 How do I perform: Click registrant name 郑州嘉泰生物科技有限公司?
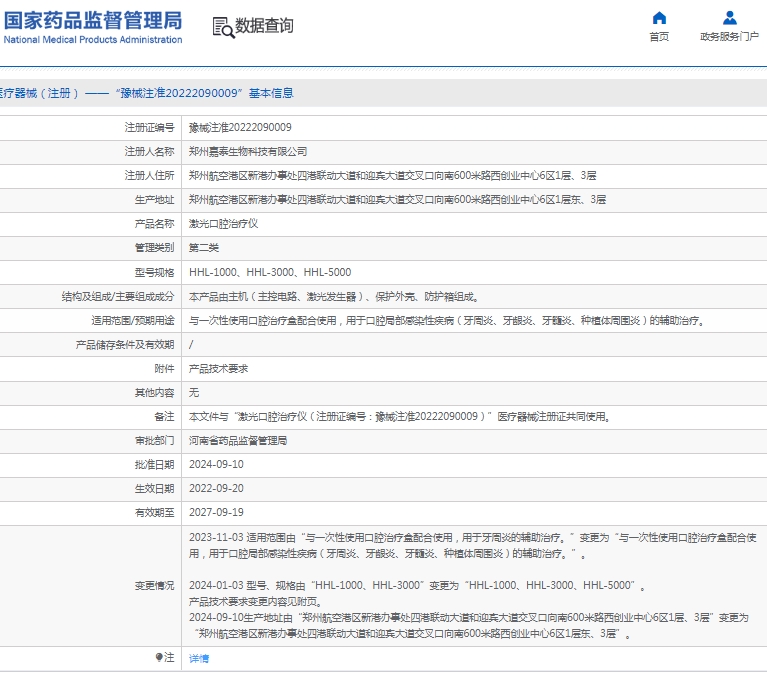coord(248,152)
